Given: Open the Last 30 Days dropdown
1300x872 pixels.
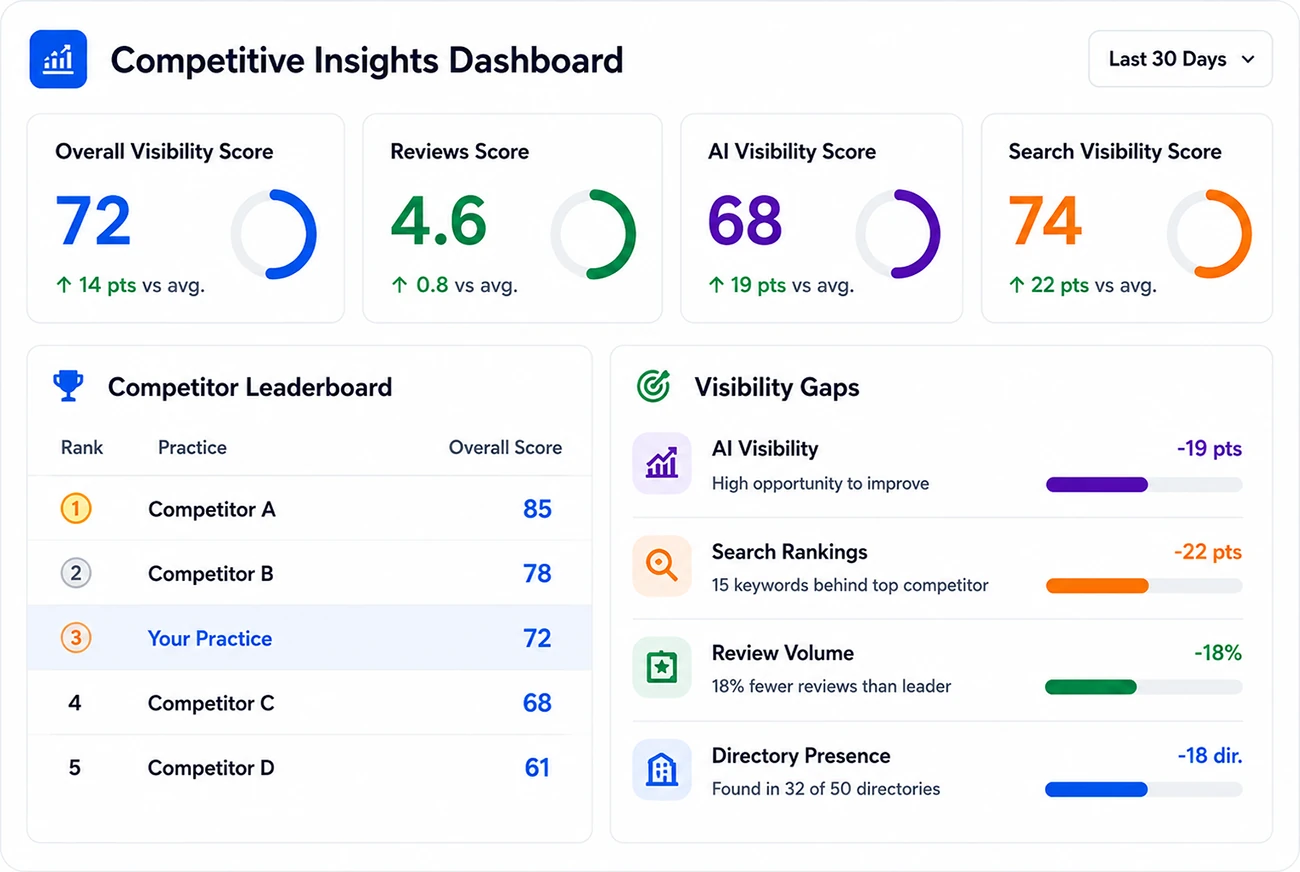Looking at the screenshot, I should [1180, 59].
